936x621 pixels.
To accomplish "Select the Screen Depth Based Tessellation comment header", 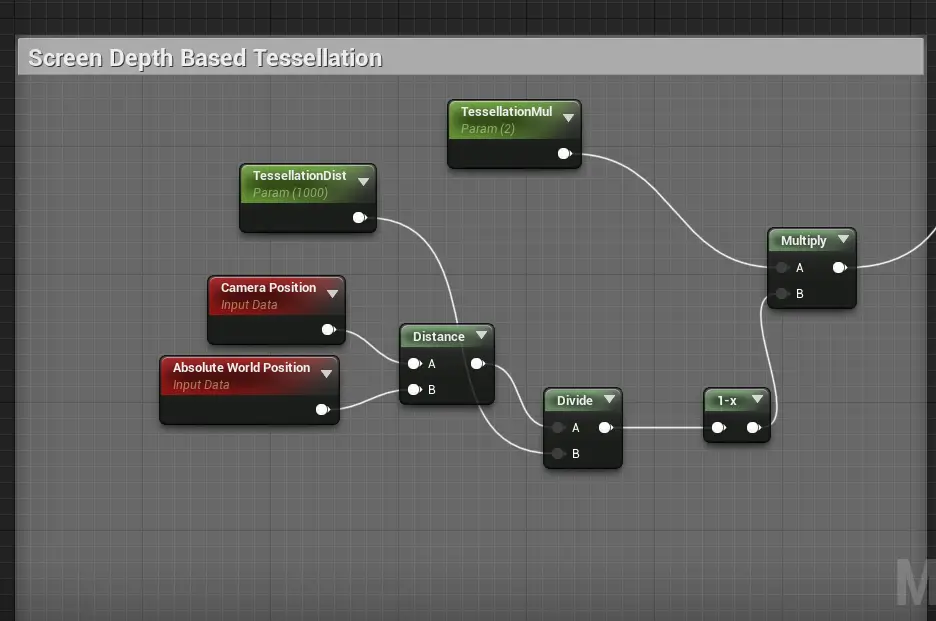I will [x=470, y=57].
